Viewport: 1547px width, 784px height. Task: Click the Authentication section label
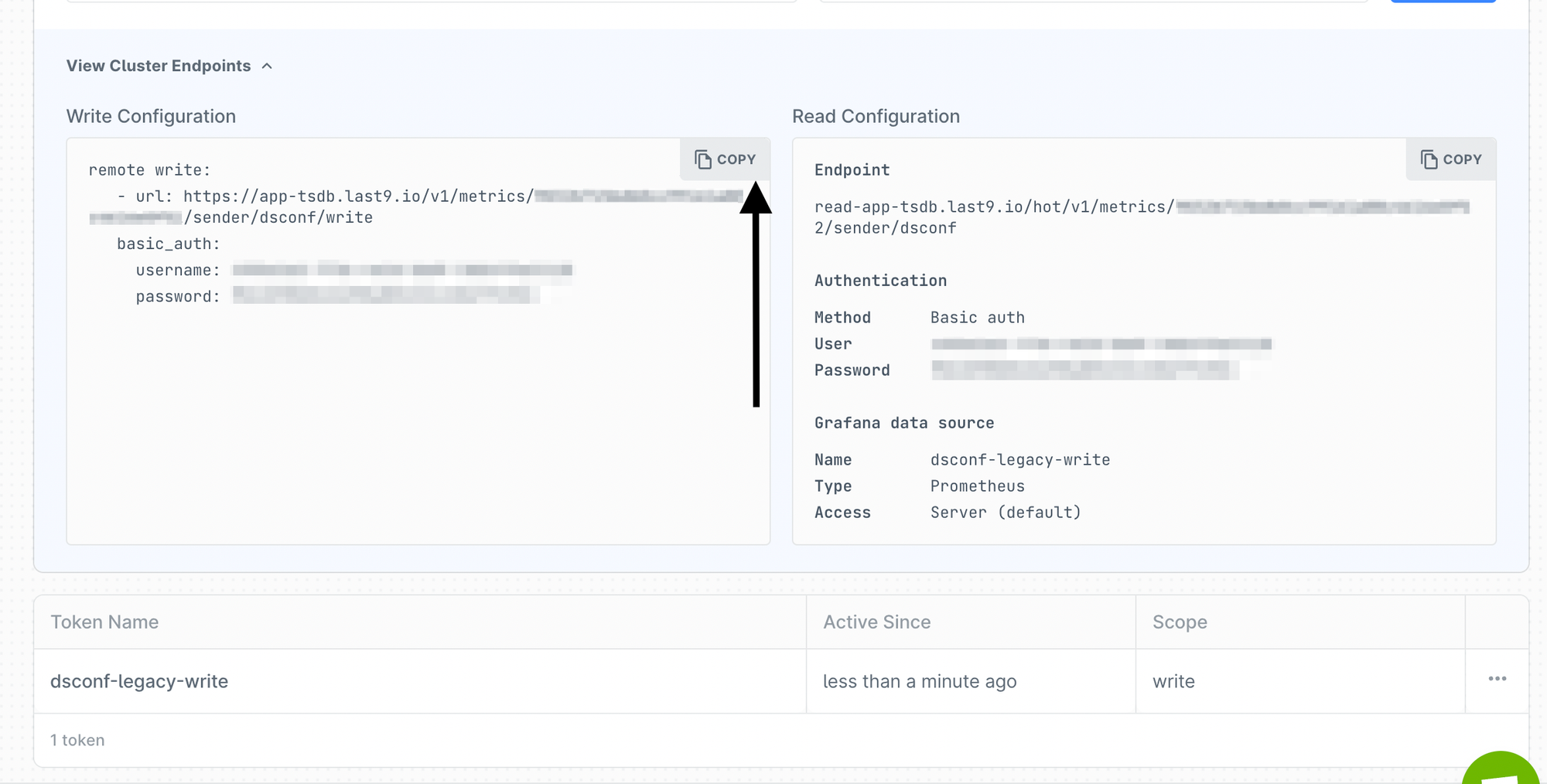pyautogui.click(x=880, y=281)
